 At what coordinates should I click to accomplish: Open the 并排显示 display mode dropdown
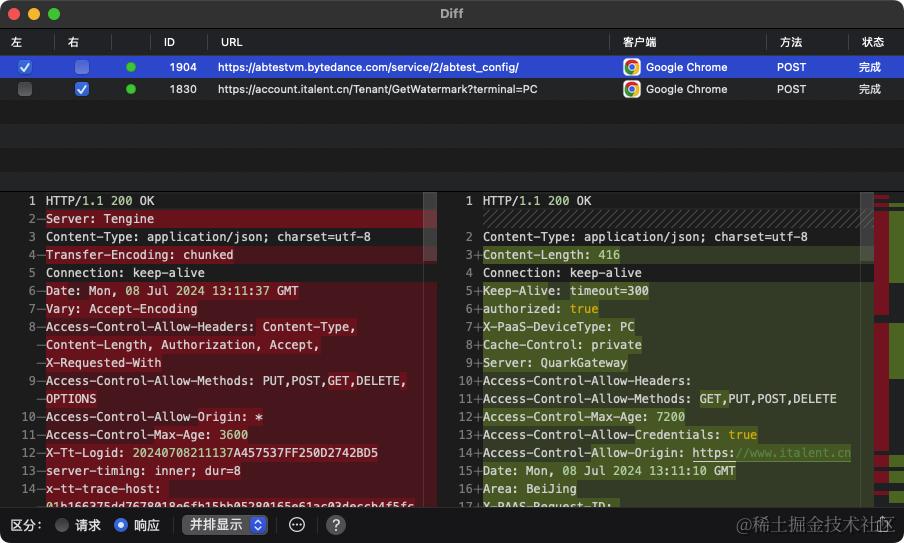tap(225, 525)
